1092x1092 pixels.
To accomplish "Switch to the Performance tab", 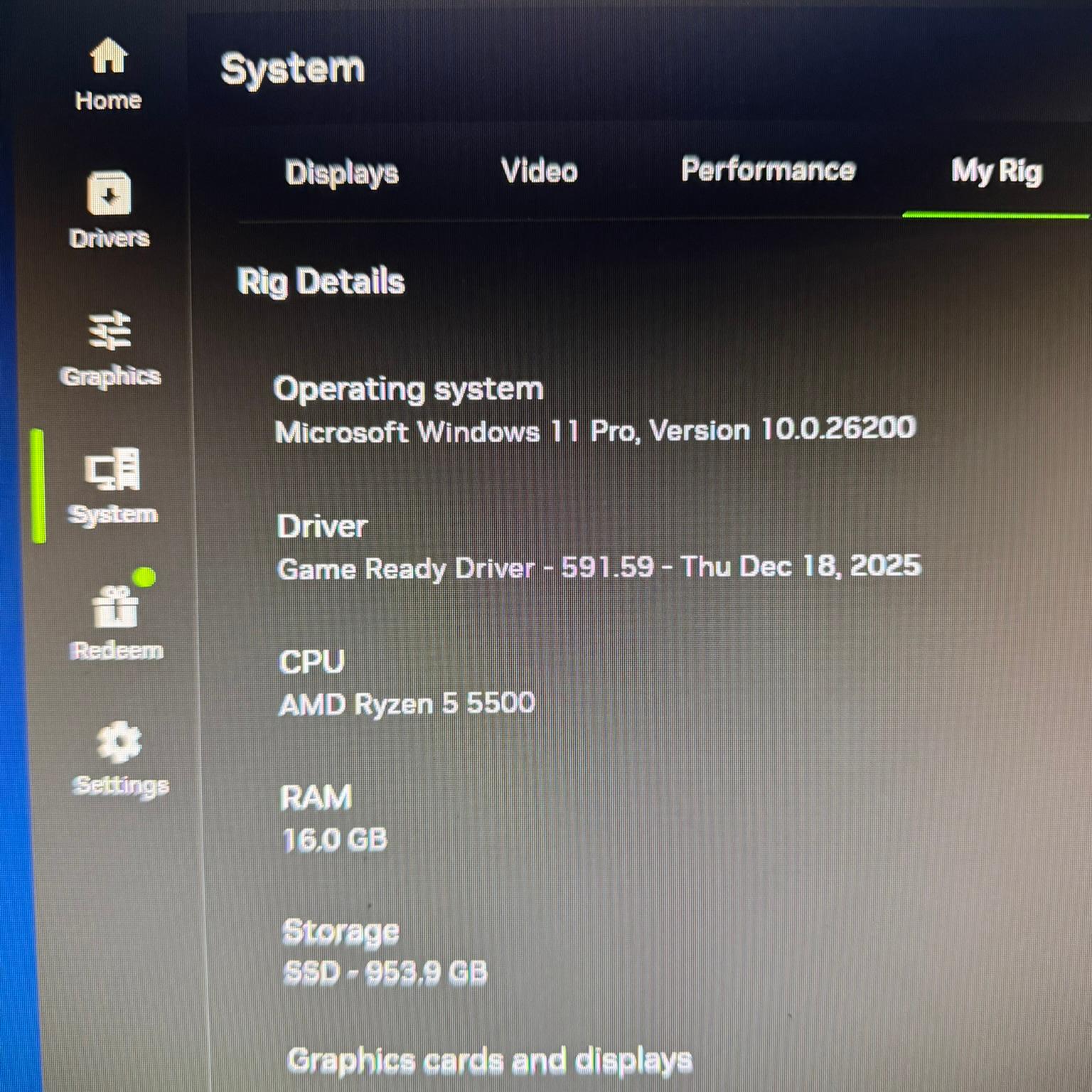I will [769, 170].
